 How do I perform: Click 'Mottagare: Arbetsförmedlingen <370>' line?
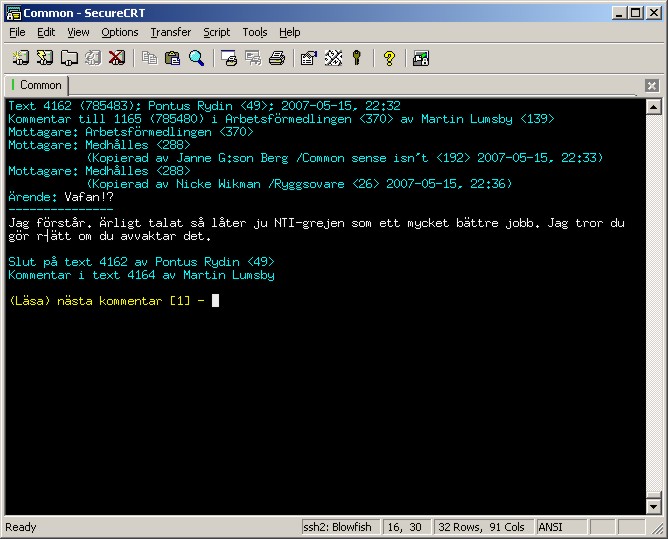point(131,132)
